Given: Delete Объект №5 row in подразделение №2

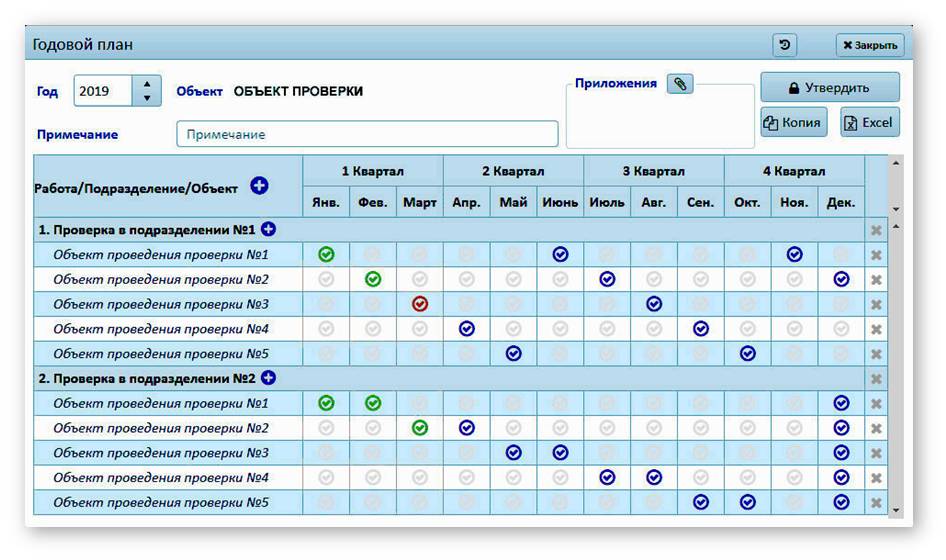Looking at the screenshot, I should tap(876, 503).
